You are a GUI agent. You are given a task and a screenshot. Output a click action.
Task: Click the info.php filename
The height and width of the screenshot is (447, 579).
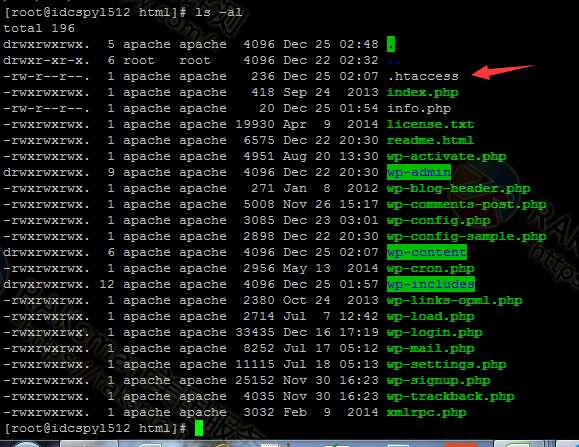tap(419, 108)
